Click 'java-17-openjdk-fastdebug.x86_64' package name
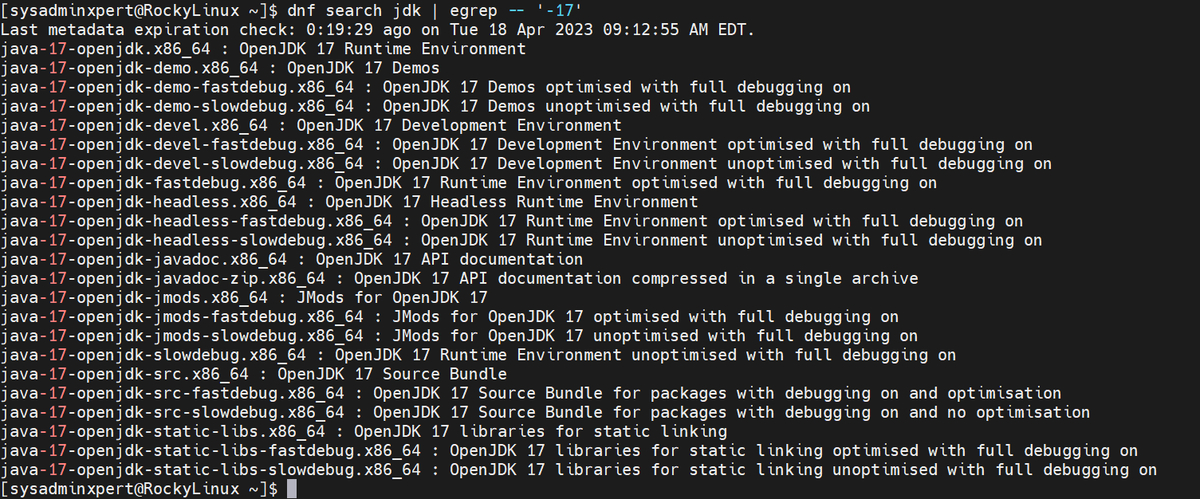1200x499 pixels. point(153,182)
